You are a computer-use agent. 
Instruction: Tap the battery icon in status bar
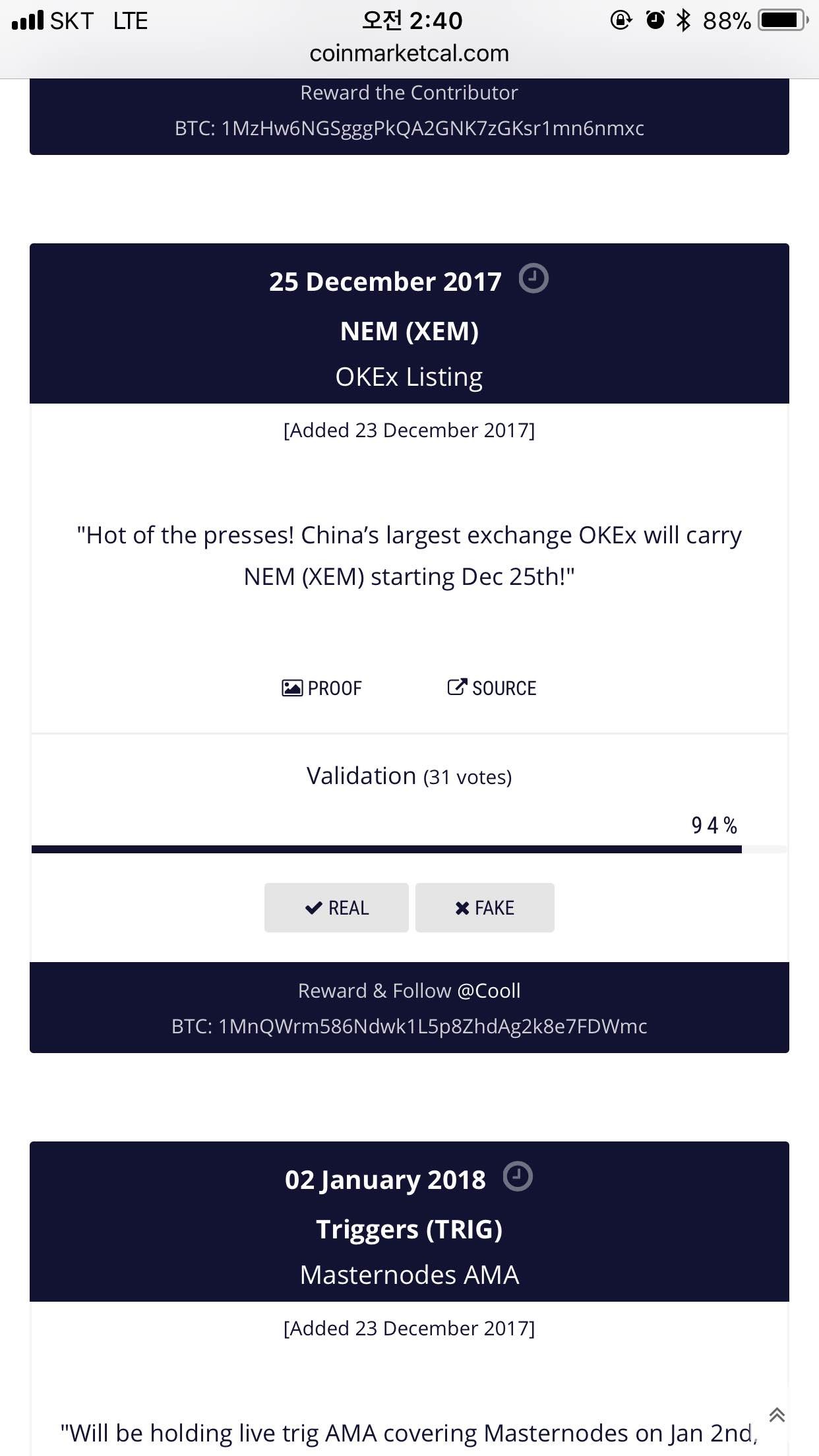pyautogui.click(x=782, y=20)
